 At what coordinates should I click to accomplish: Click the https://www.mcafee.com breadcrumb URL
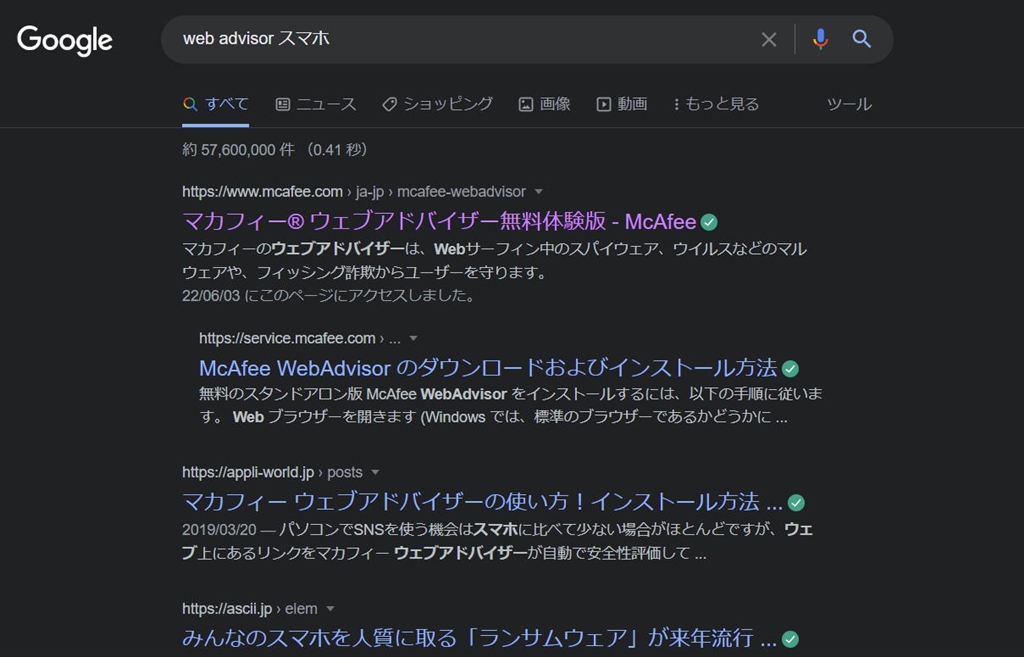[262, 192]
